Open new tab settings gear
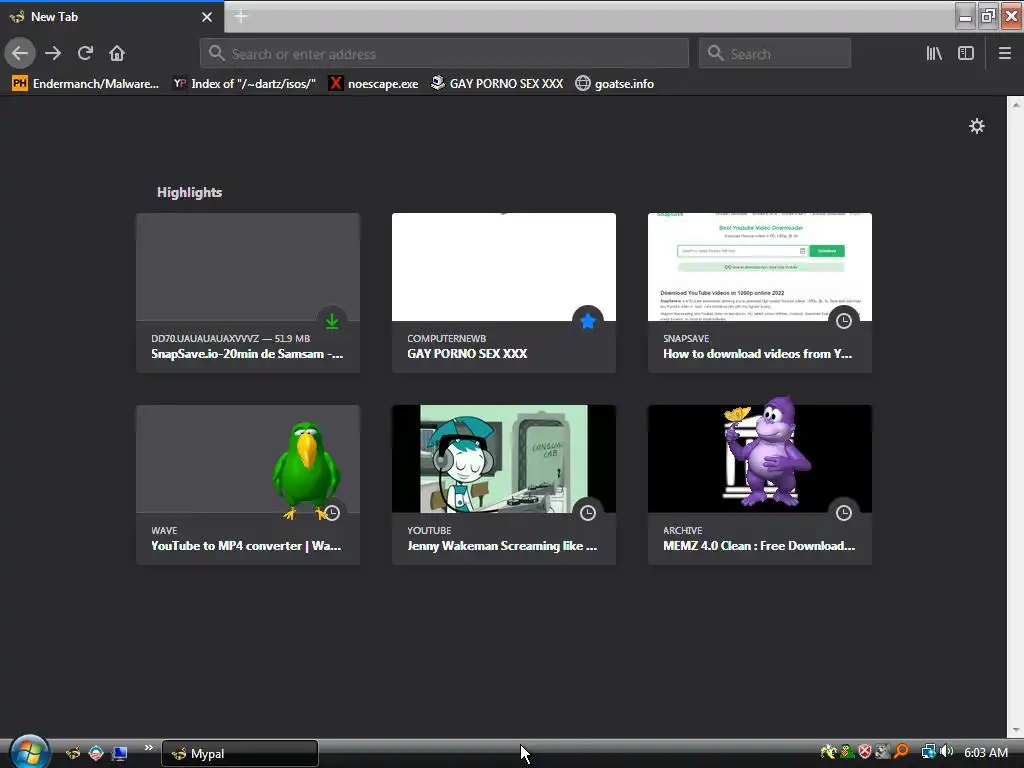The height and width of the screenshot is (768, 1024). 976,126
